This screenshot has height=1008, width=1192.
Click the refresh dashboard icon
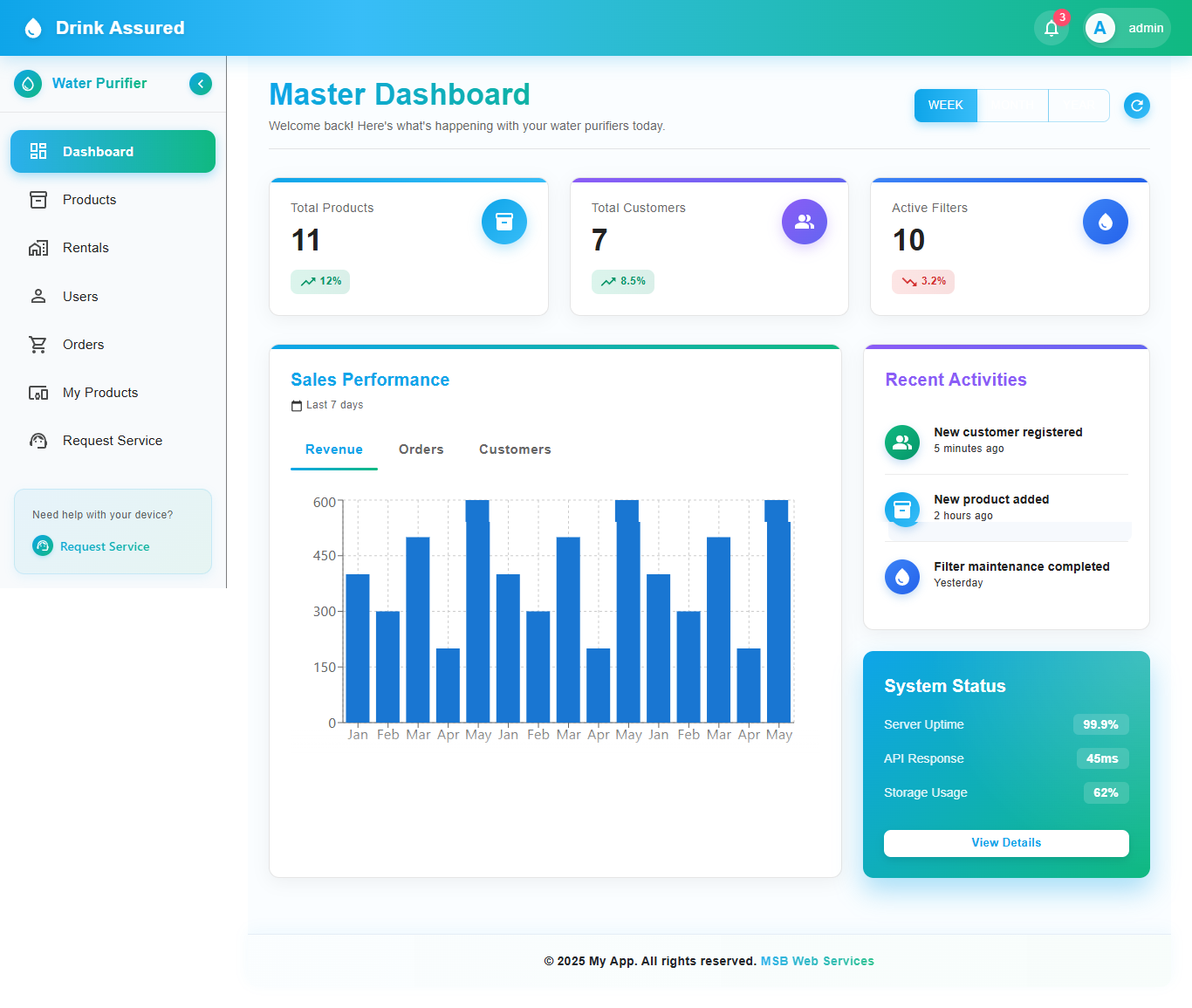[1136, 106]
